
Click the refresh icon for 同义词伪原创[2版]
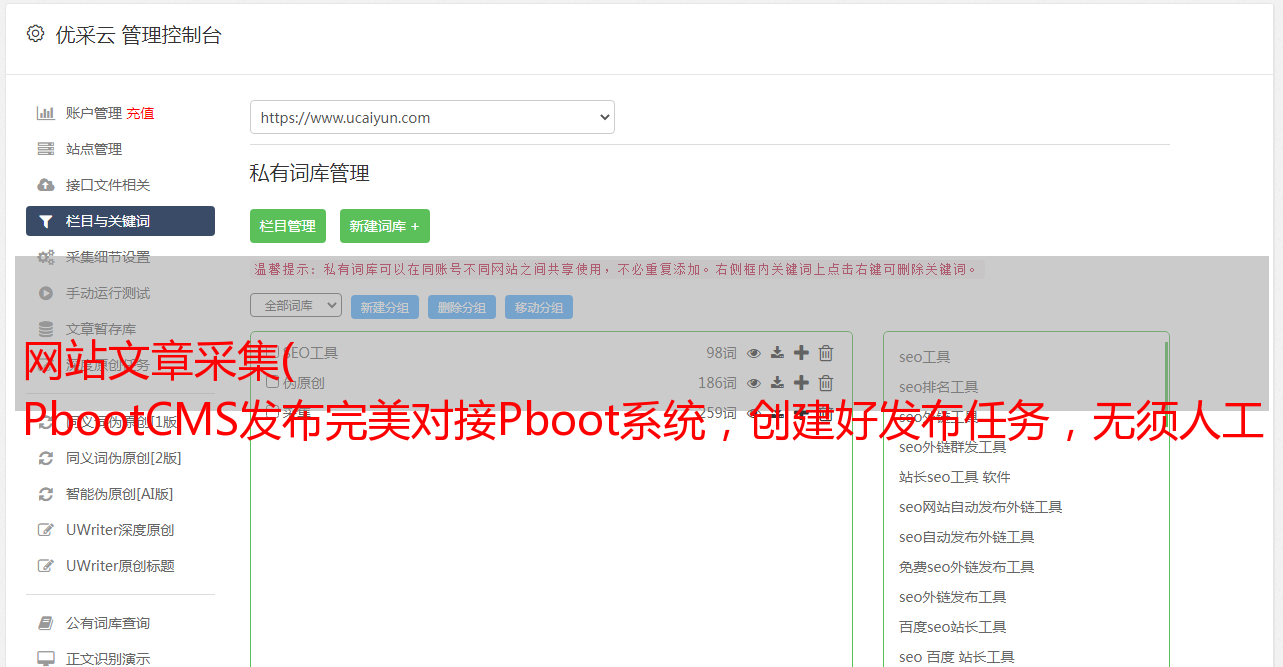tap(46, 458)
